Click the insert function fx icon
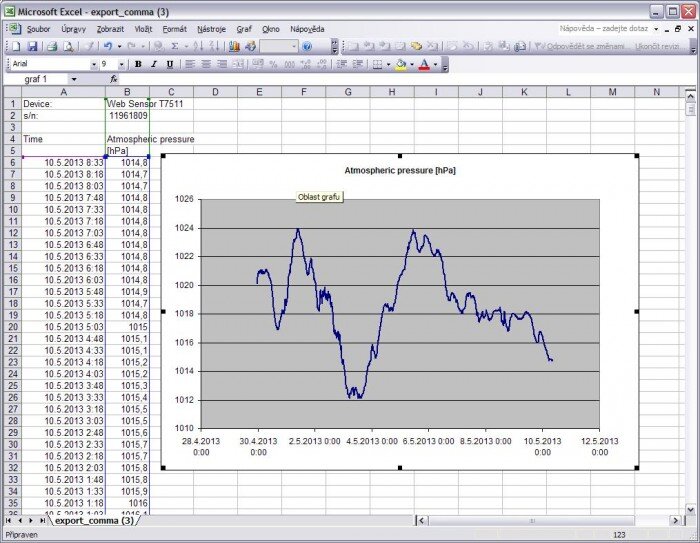 [113, 79]
